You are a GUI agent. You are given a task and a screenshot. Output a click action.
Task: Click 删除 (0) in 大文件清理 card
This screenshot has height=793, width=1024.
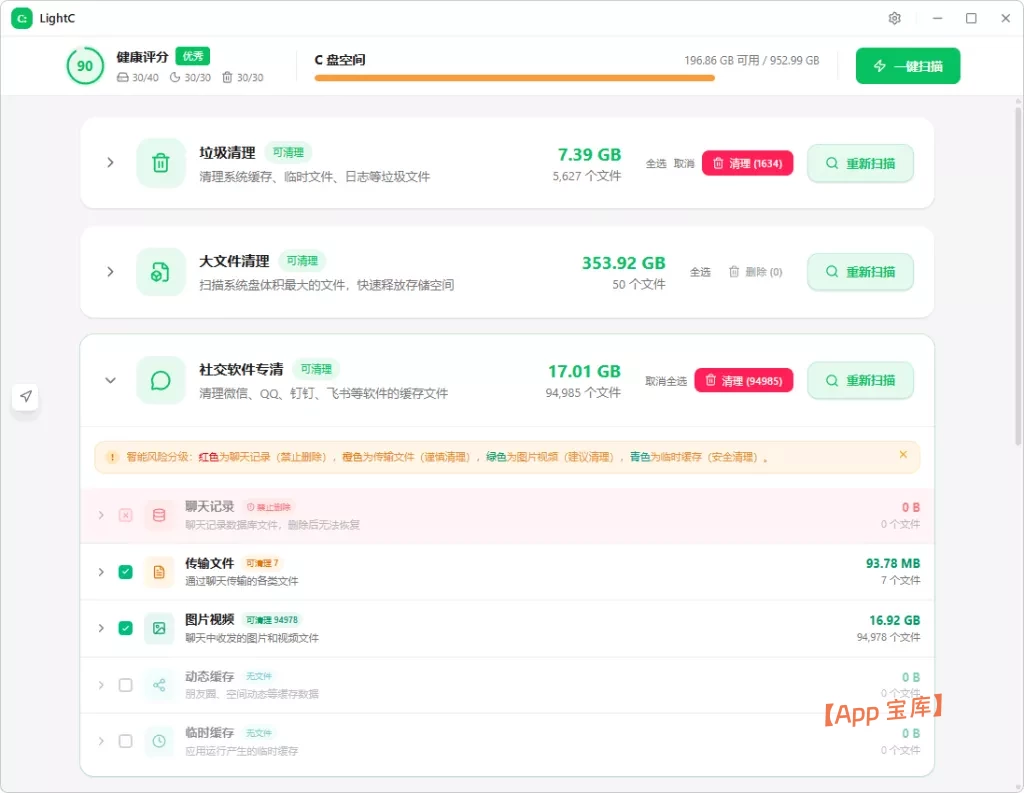pyautogui.click(x=756, y=272)
